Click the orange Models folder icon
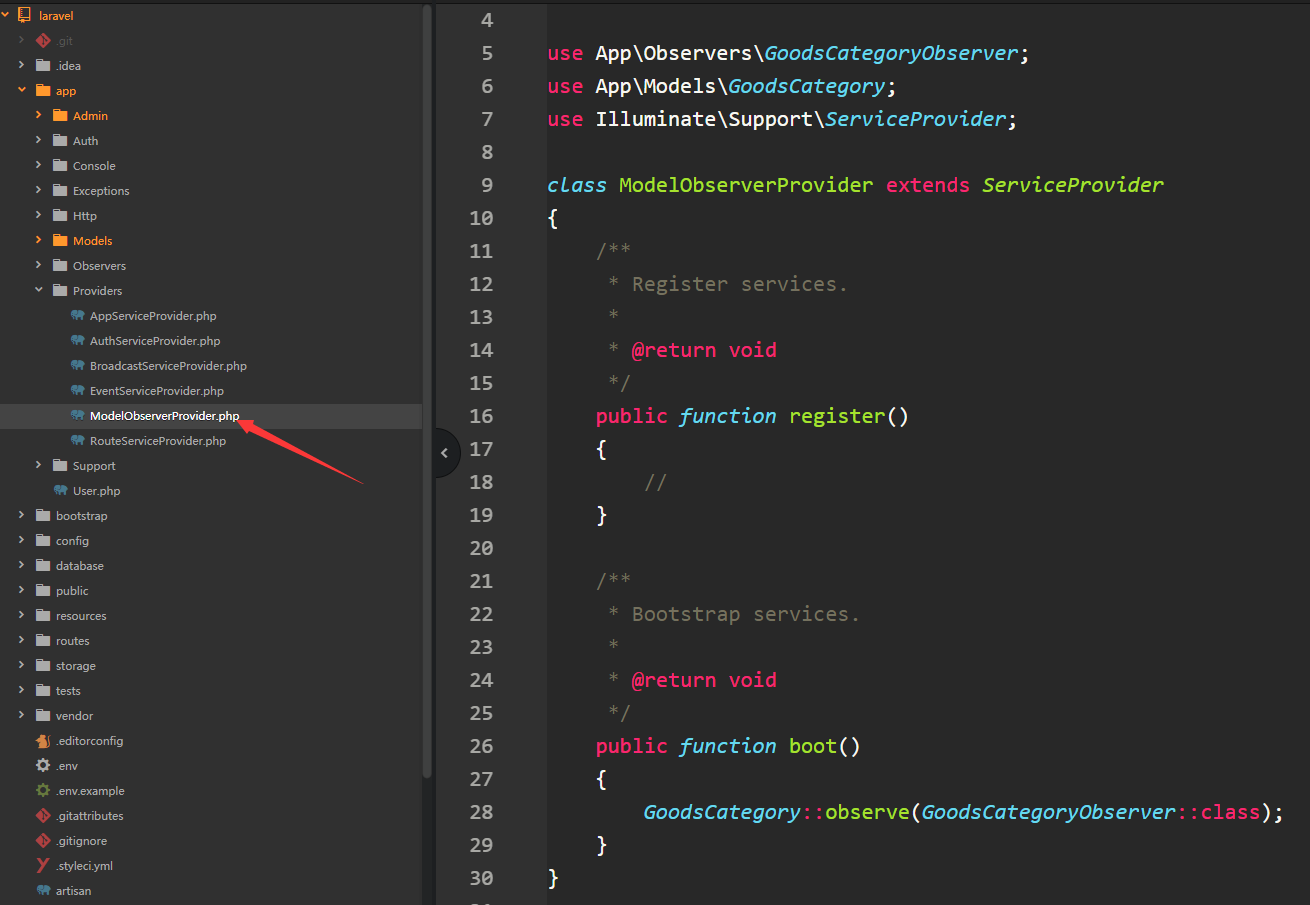Viewport: 1310px width, 905px height. [59, 241]
